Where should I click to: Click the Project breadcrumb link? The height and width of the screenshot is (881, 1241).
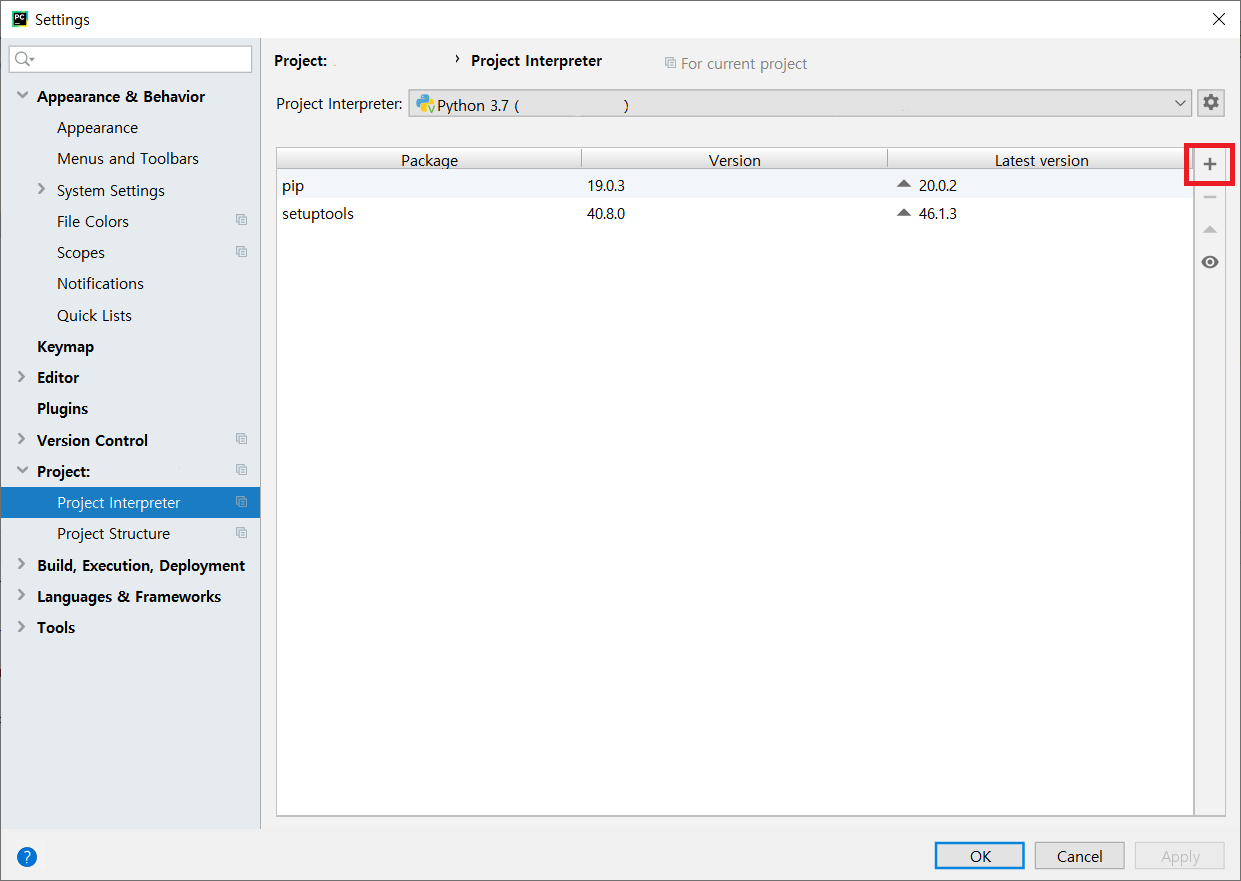[x=300, y=61]
